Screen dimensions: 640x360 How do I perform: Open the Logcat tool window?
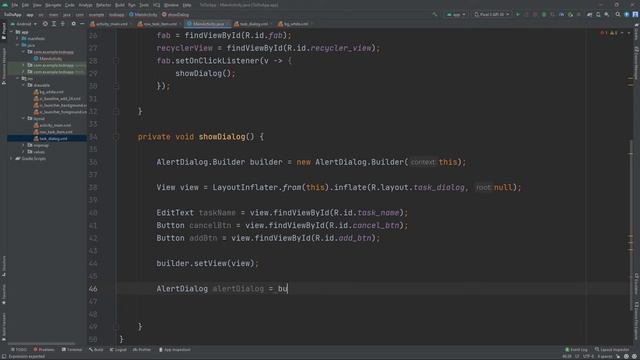pyautogui.click(x=118, y=350)
